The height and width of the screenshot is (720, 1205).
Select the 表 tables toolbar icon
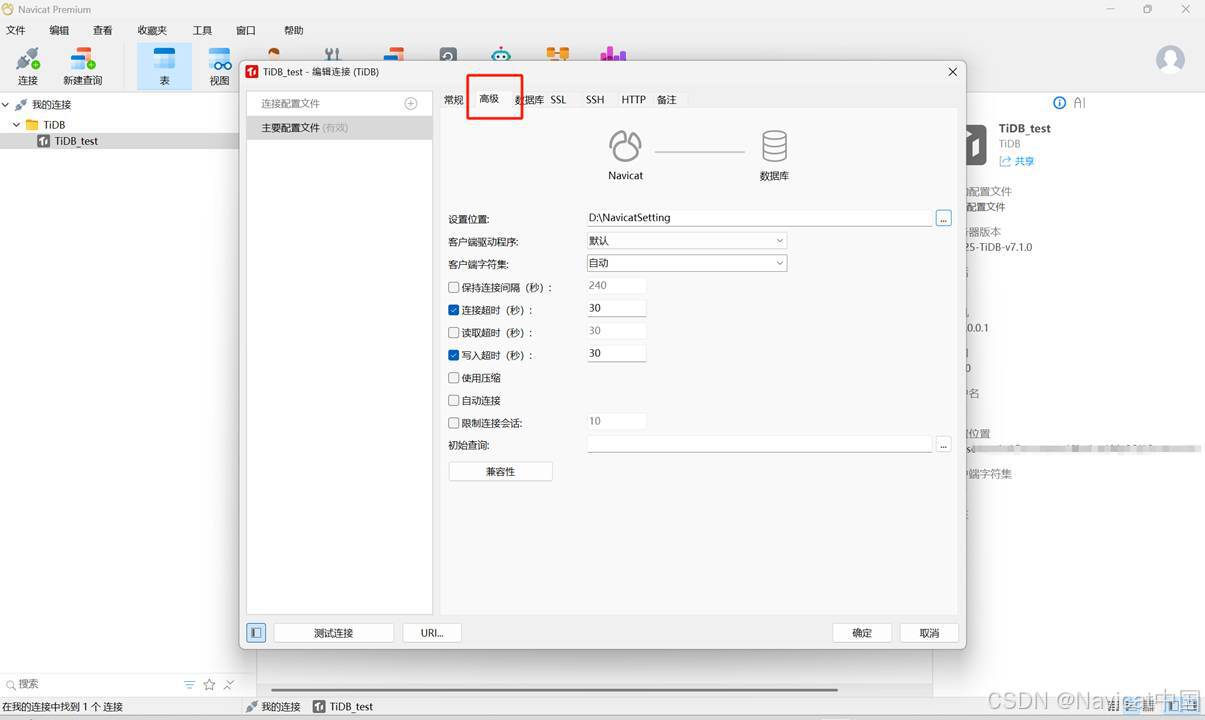(164, 67)
